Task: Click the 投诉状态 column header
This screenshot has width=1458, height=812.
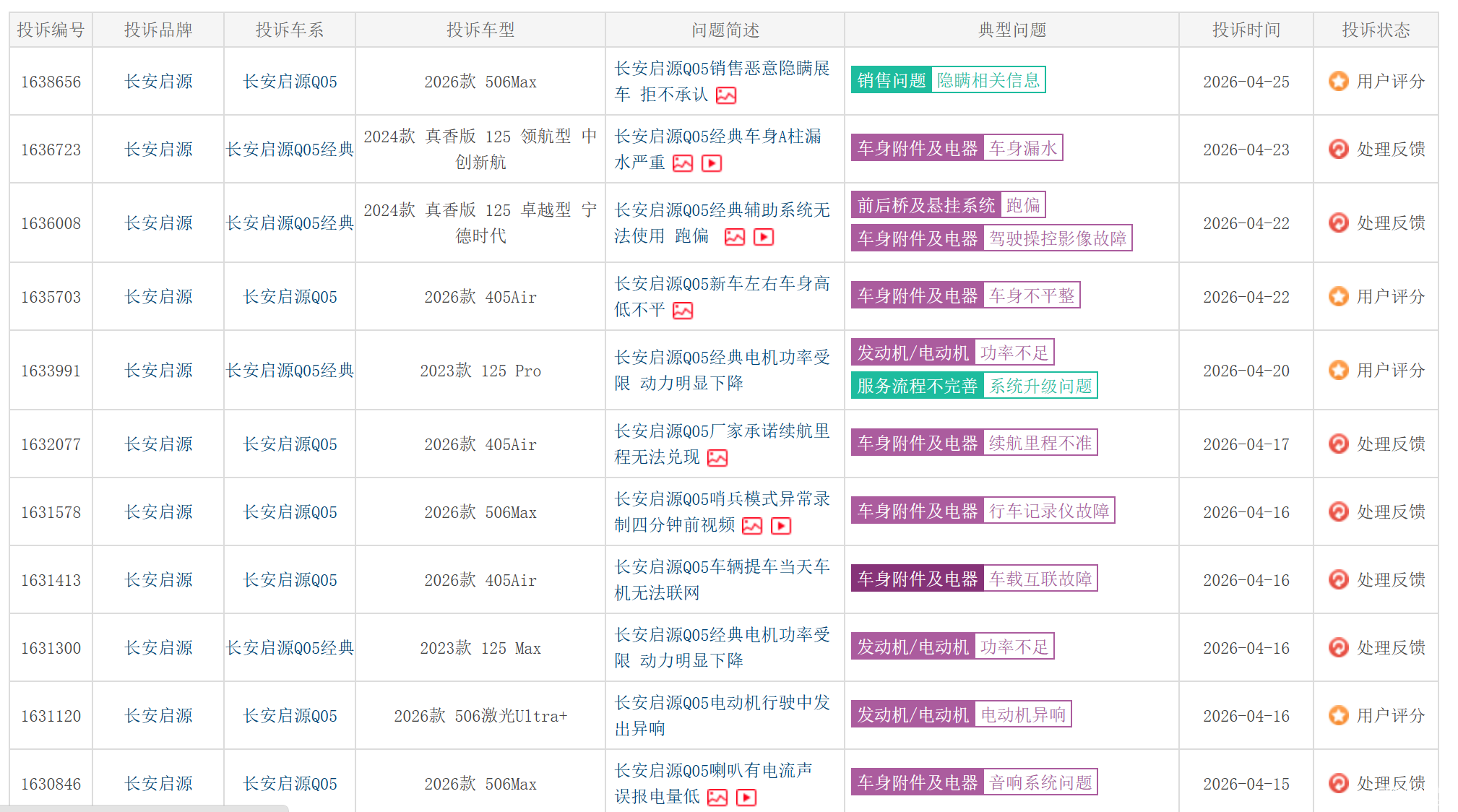Action: (x=1376, y=30)
